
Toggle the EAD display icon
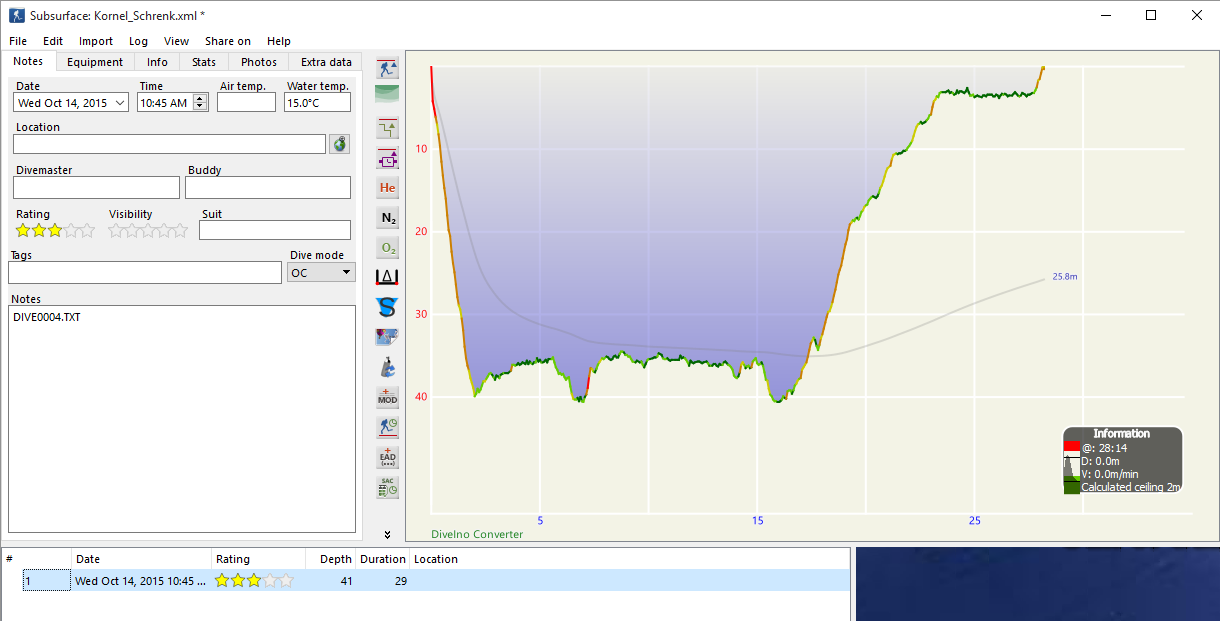pos(387,457)
